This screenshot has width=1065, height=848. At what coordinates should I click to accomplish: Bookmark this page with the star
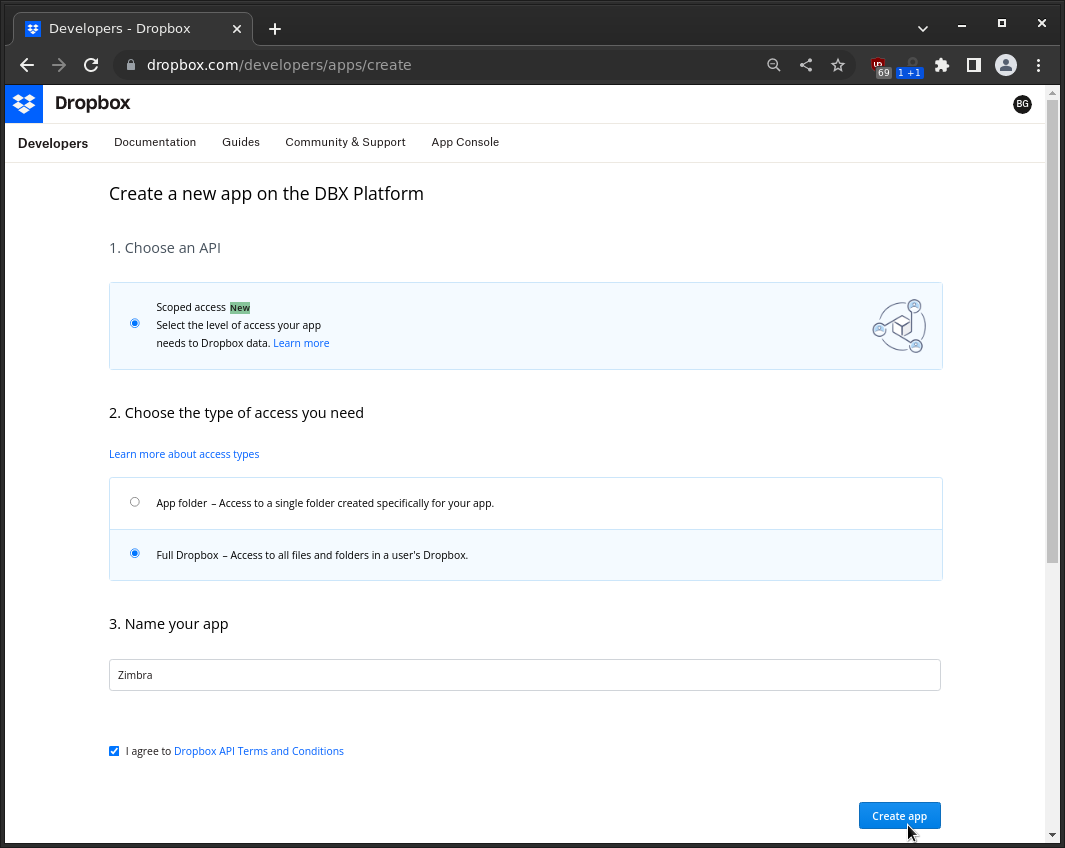tap(837, 65)
